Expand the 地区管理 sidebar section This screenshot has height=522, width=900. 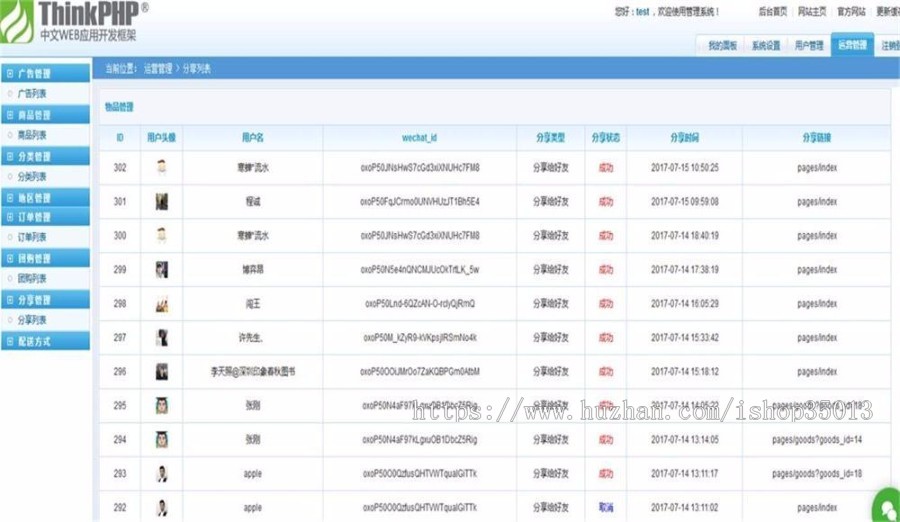(x=45, y=198)
